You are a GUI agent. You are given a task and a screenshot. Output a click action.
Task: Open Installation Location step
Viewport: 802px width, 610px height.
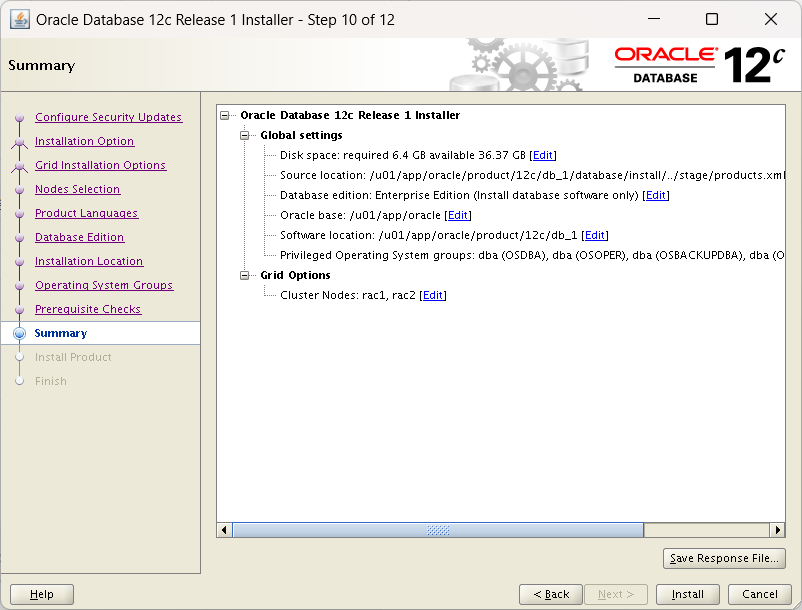coord(89,261)
